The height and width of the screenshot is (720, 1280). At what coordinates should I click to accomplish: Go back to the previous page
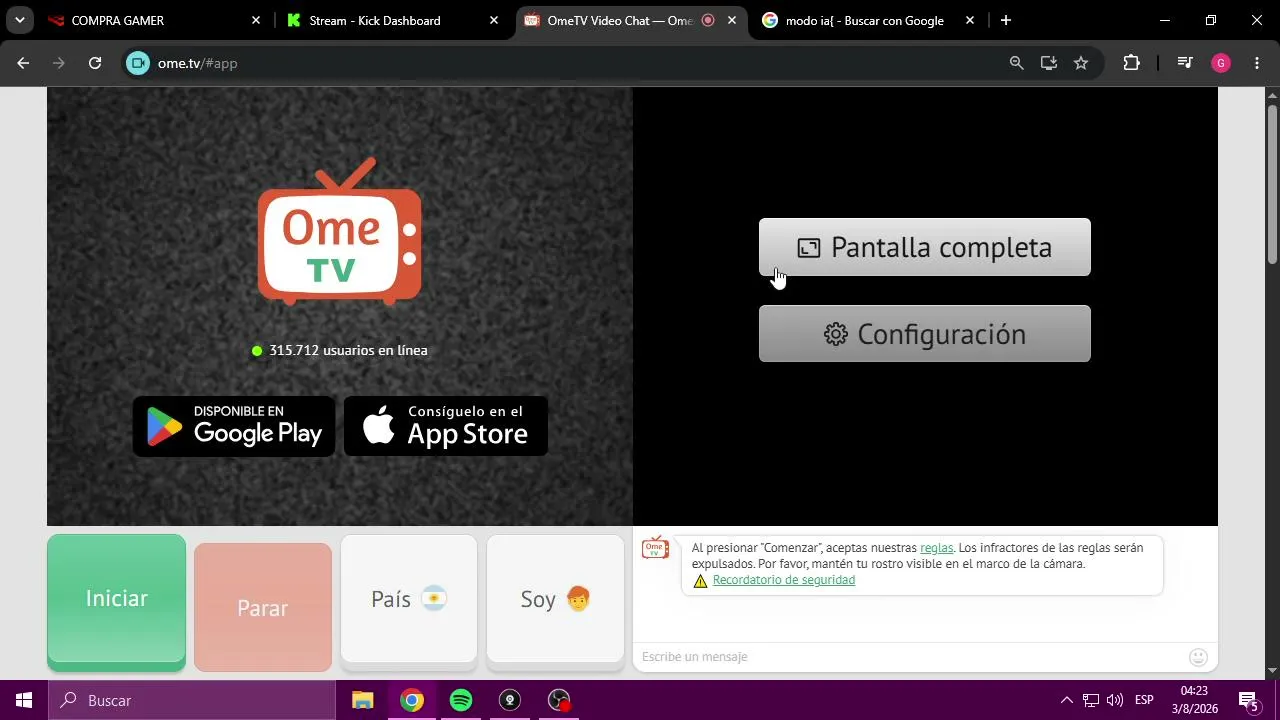coord(23,63)
